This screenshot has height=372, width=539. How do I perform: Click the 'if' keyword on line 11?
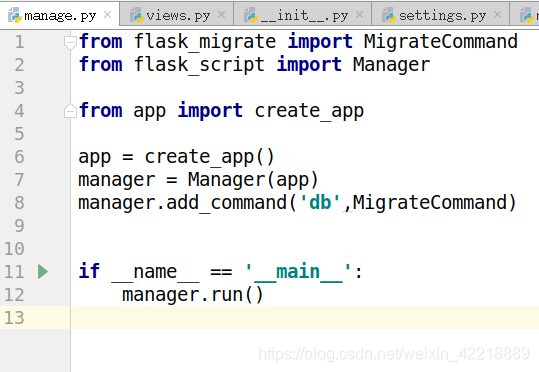coord(89,271)
